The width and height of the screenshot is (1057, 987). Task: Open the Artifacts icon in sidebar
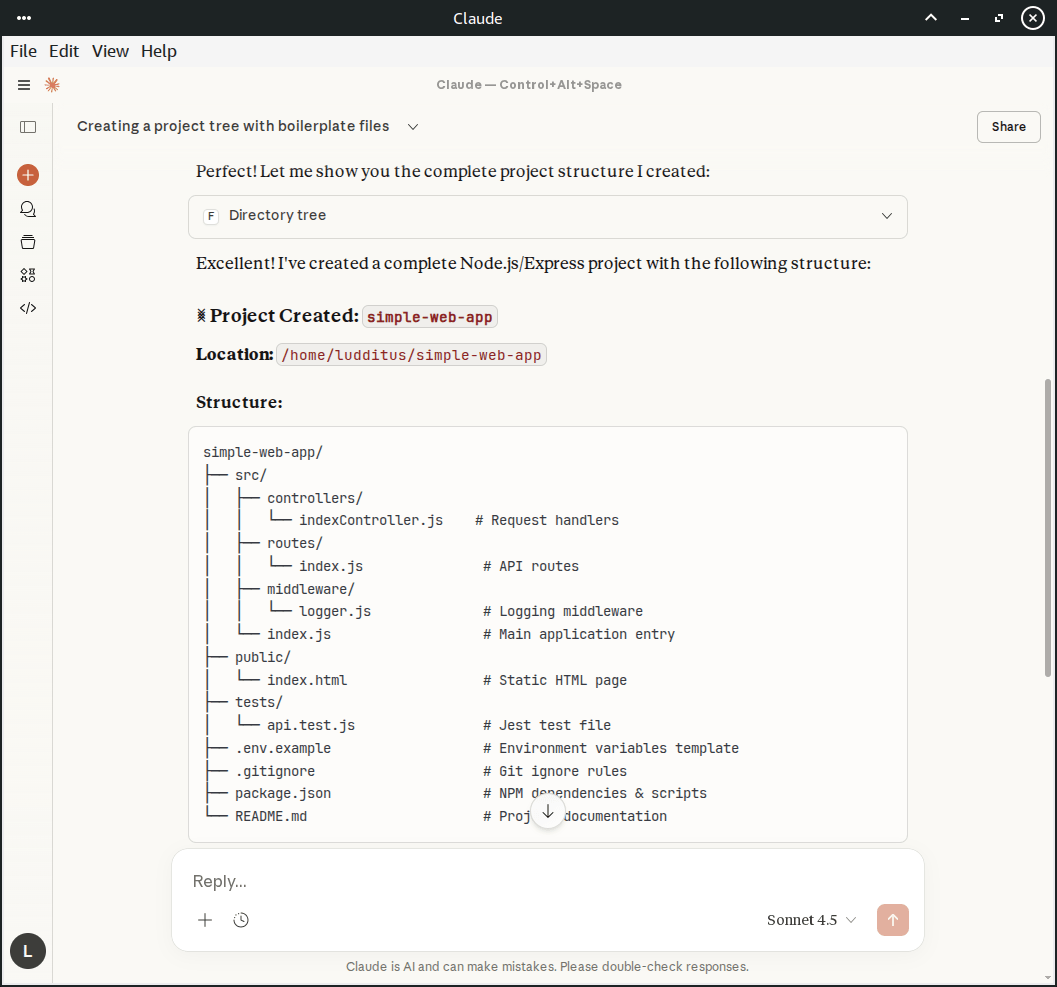pos(28,275)
